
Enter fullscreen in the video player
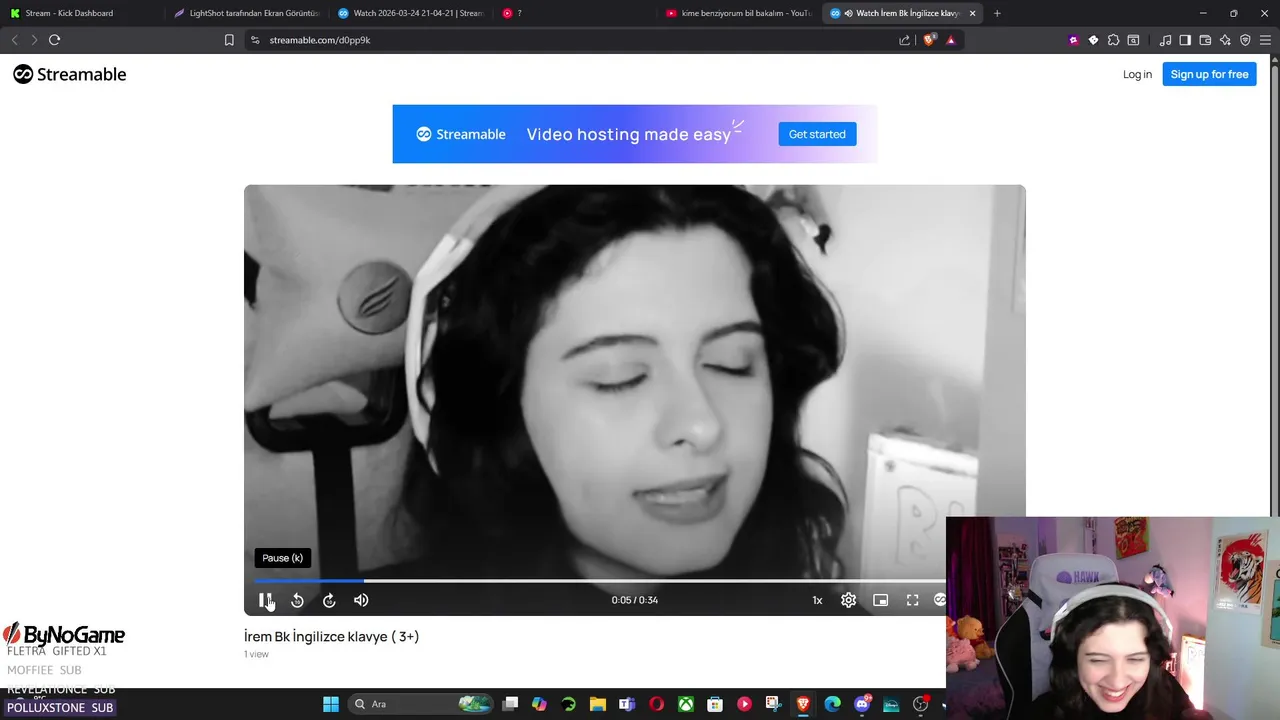tap(912, 600)
